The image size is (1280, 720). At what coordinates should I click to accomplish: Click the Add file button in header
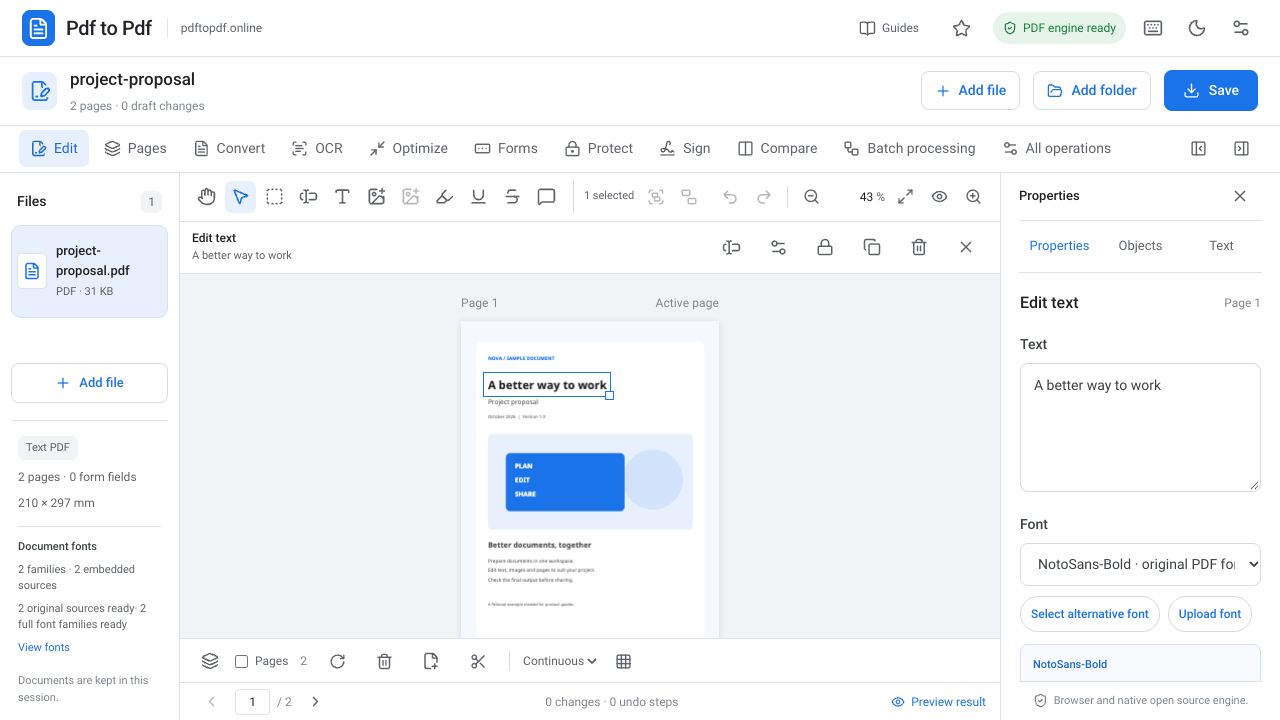(x=970, y=90)
